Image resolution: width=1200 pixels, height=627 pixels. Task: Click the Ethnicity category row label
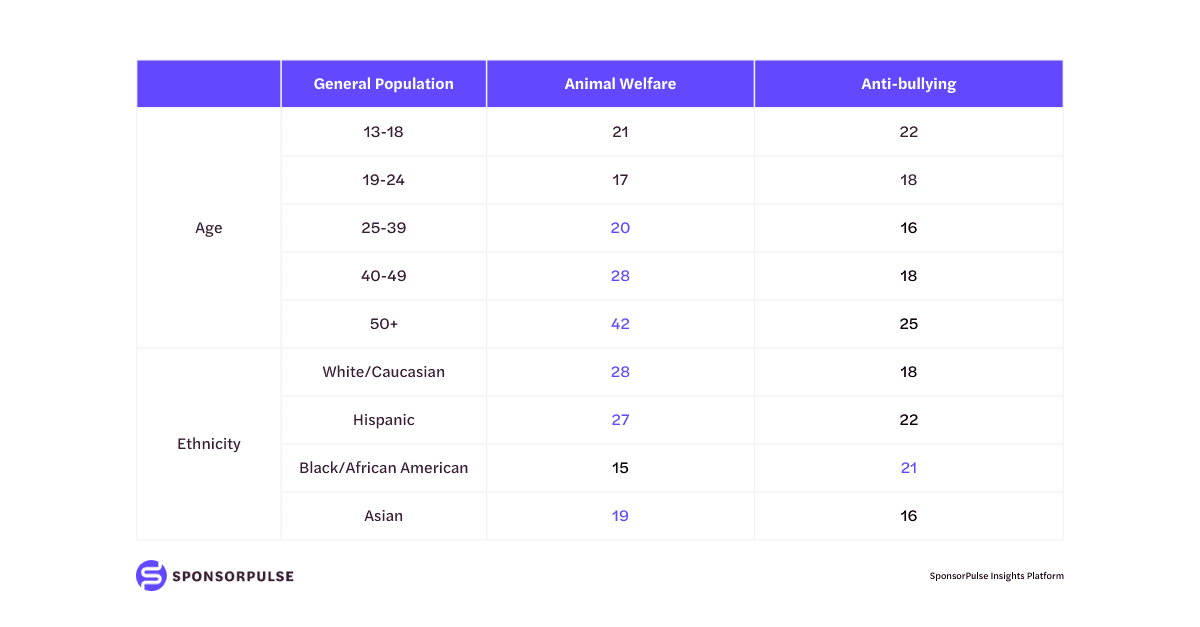pyautogui.click(x=209, y=444)
